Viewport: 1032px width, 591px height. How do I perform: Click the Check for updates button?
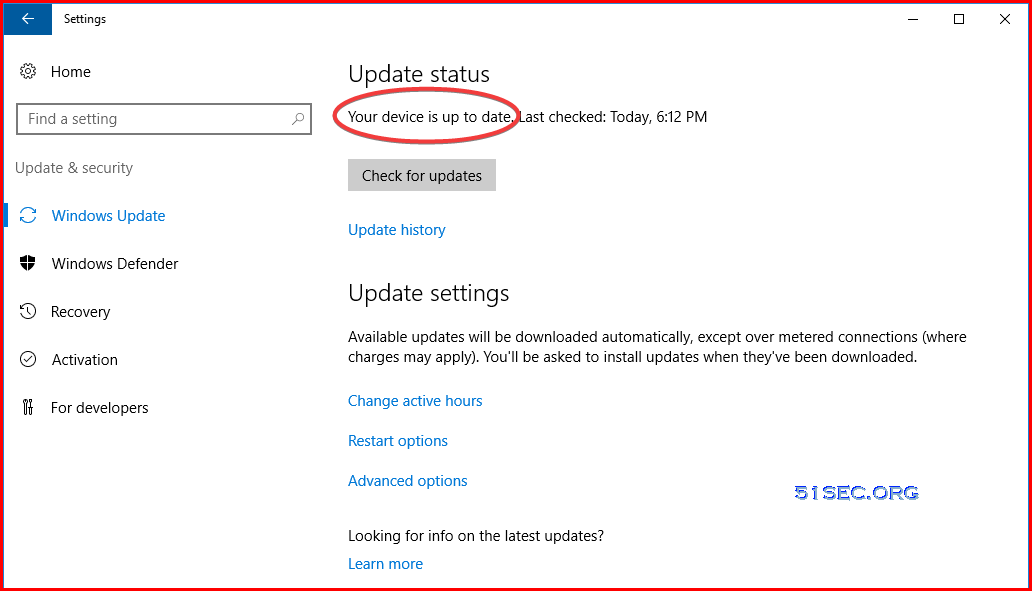[x=422, y=176]
